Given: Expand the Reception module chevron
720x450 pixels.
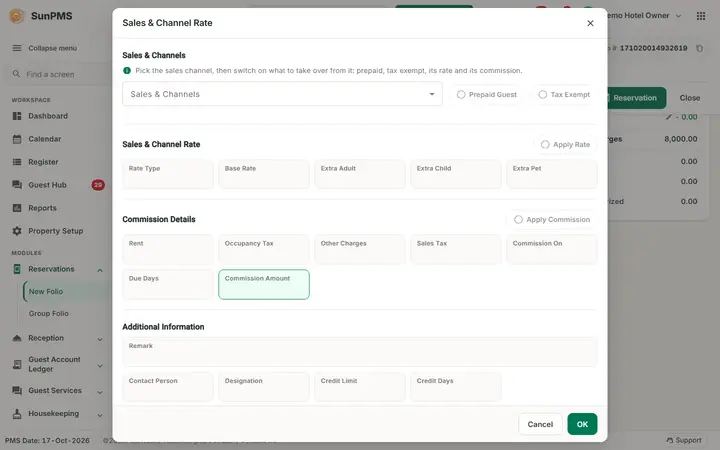Looking at the screenshot, I should pyautogui.click(x=100, y=339).
